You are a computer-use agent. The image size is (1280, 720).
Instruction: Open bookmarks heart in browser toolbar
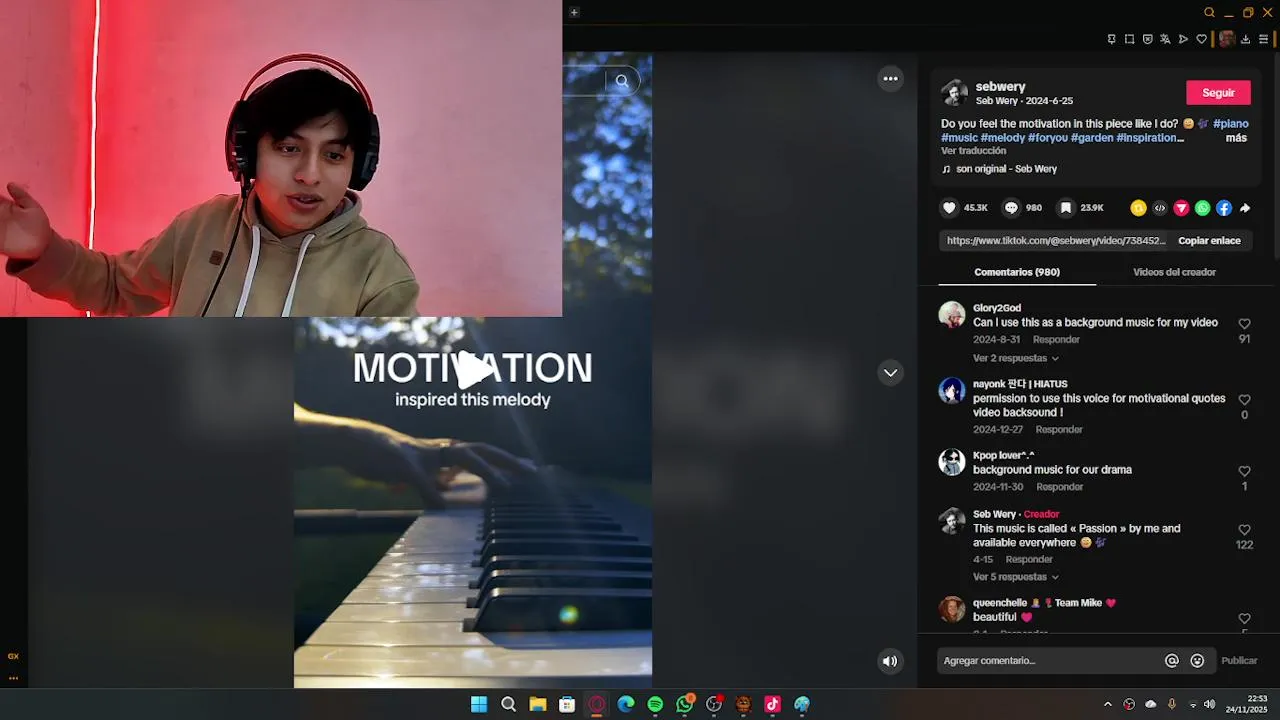(x=1201, y=39)
